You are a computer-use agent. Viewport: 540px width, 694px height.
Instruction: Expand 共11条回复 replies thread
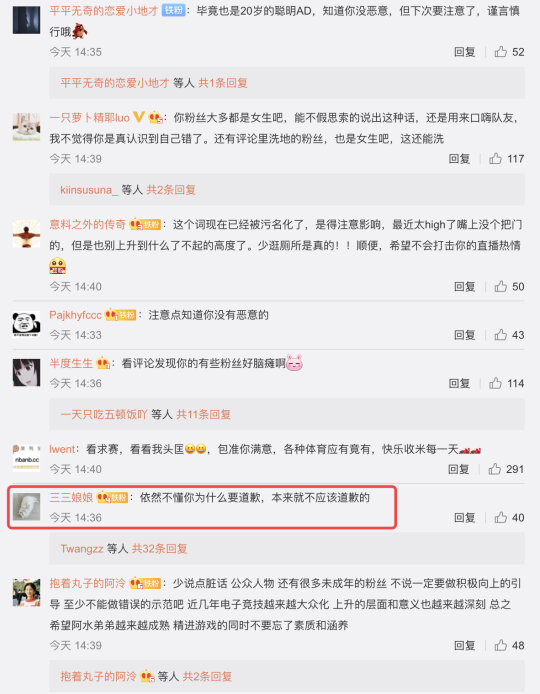click(x=204, y=414)
